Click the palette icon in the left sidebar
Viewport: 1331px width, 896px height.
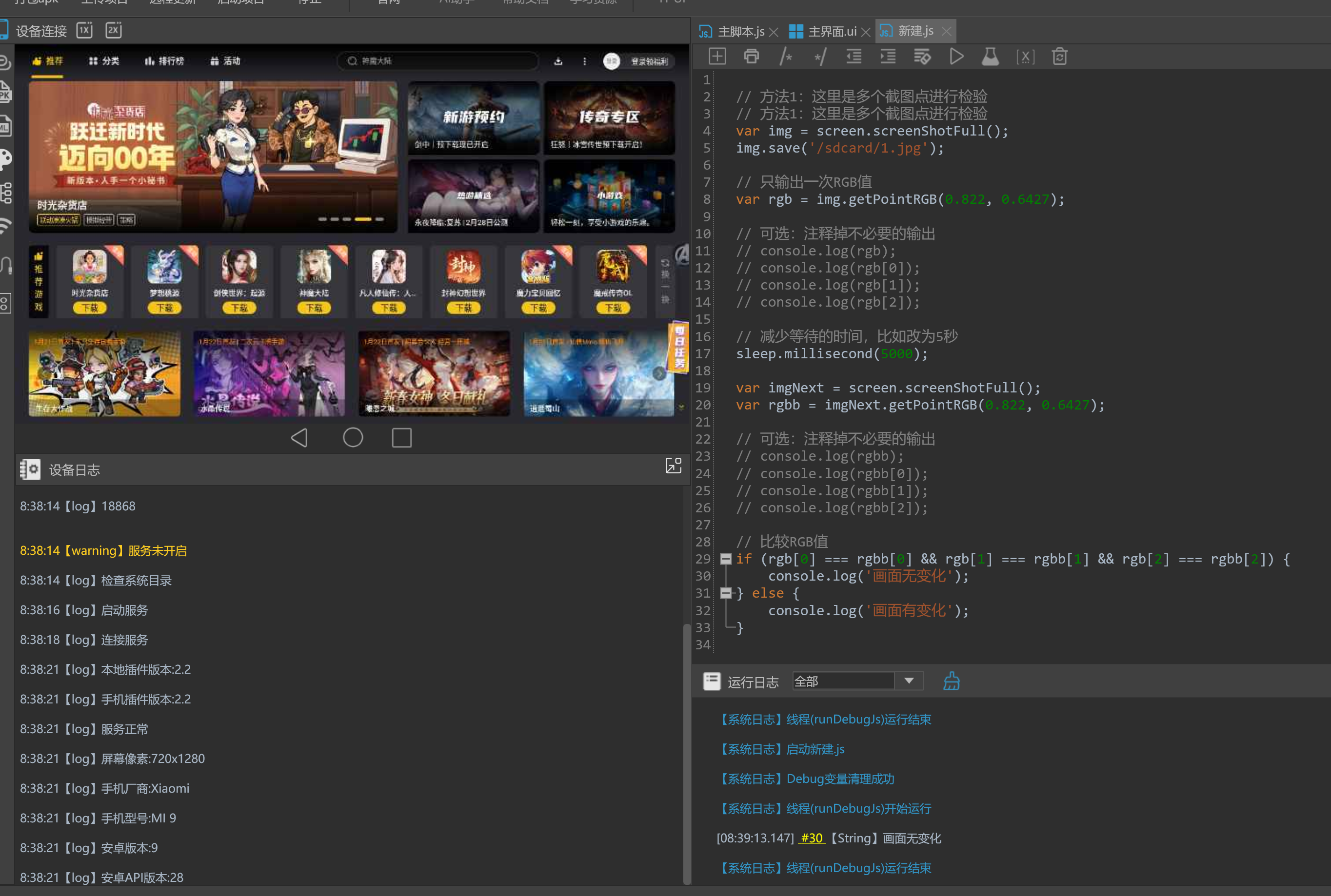pos(5,159)
